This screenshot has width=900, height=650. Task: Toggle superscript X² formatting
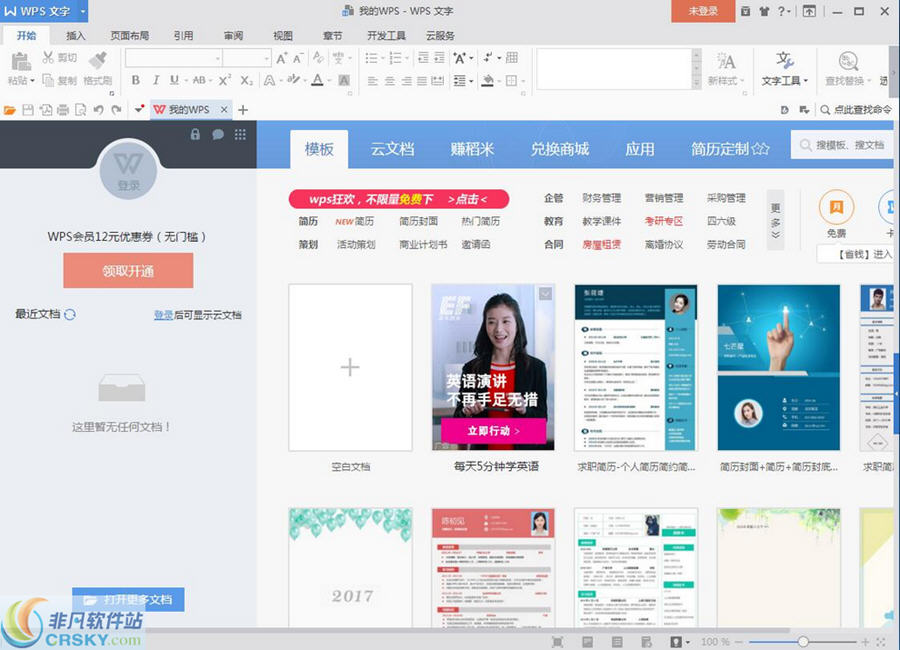click(224, 80)
